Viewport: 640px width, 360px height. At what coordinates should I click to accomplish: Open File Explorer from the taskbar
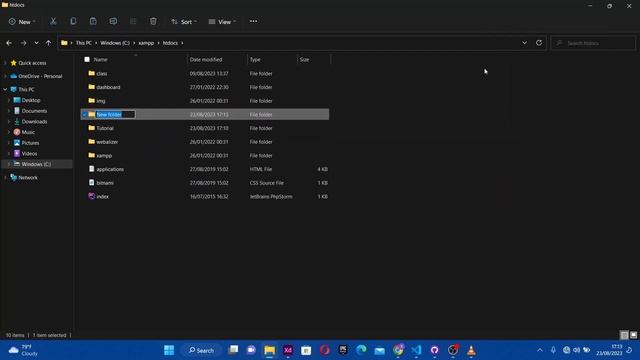click(x=269, y=350)
